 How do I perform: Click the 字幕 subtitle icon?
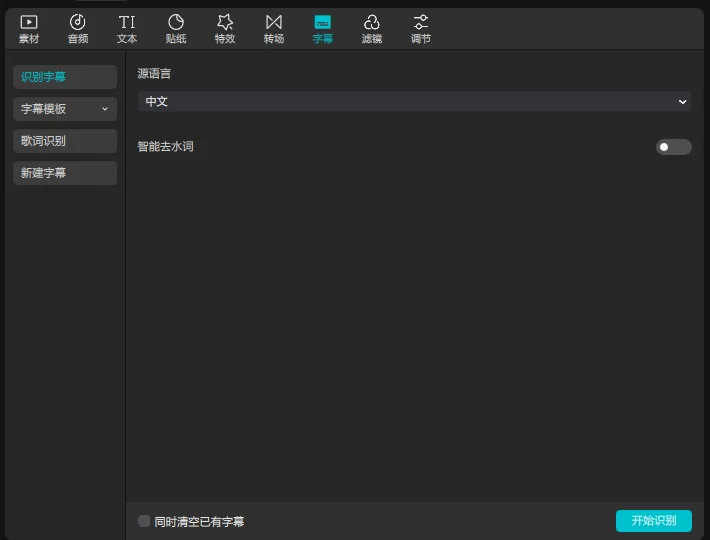pyautogui.click(x=323, y=22)
